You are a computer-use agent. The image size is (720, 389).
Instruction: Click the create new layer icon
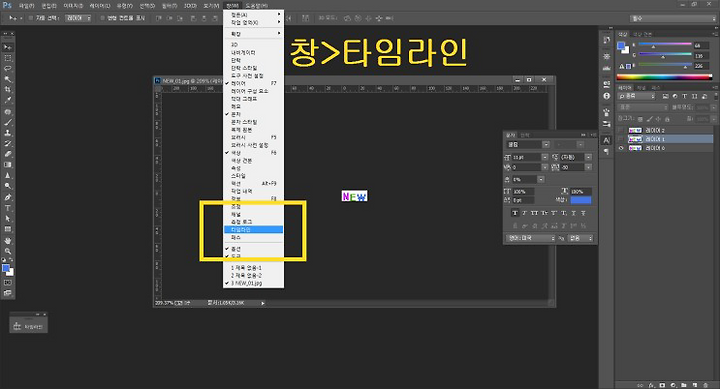coord(695,385)
